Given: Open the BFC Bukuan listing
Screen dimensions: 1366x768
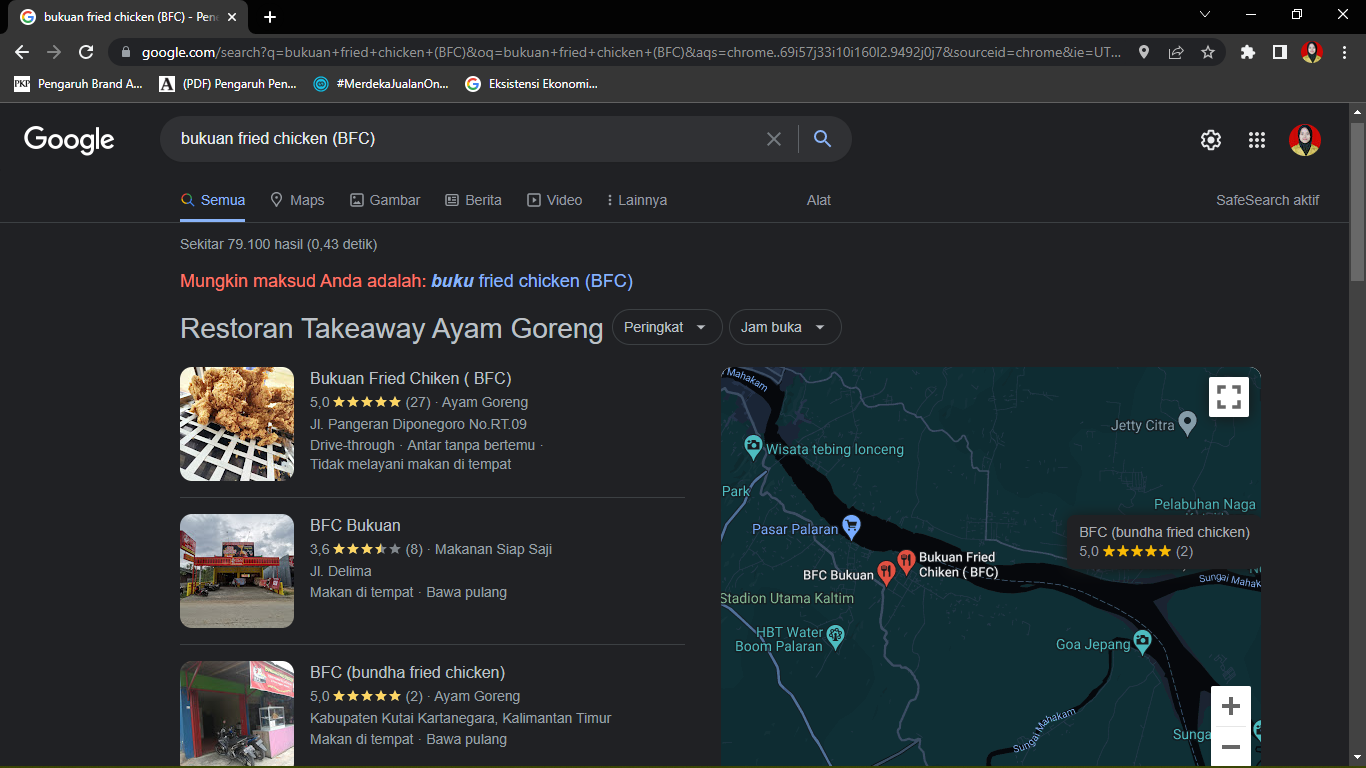Looking at the screenshot, I should 355,525.
